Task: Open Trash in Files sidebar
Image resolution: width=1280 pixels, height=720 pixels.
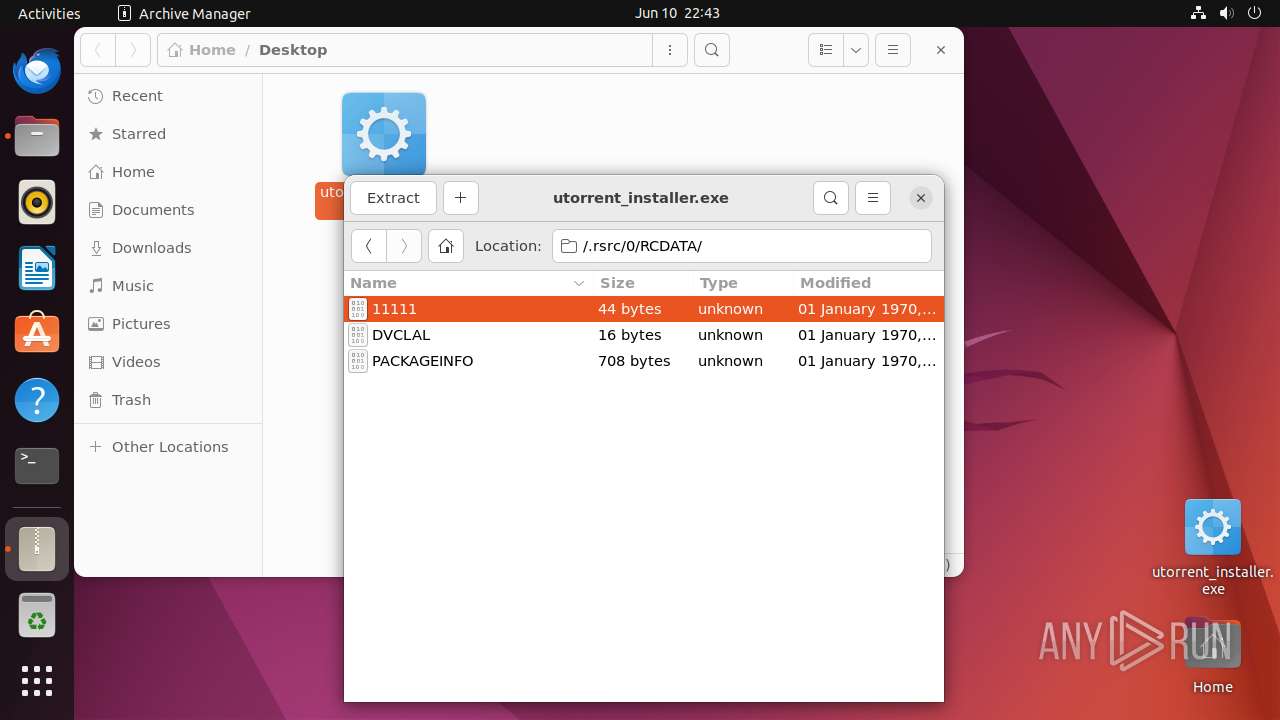Action: (168, 400)
